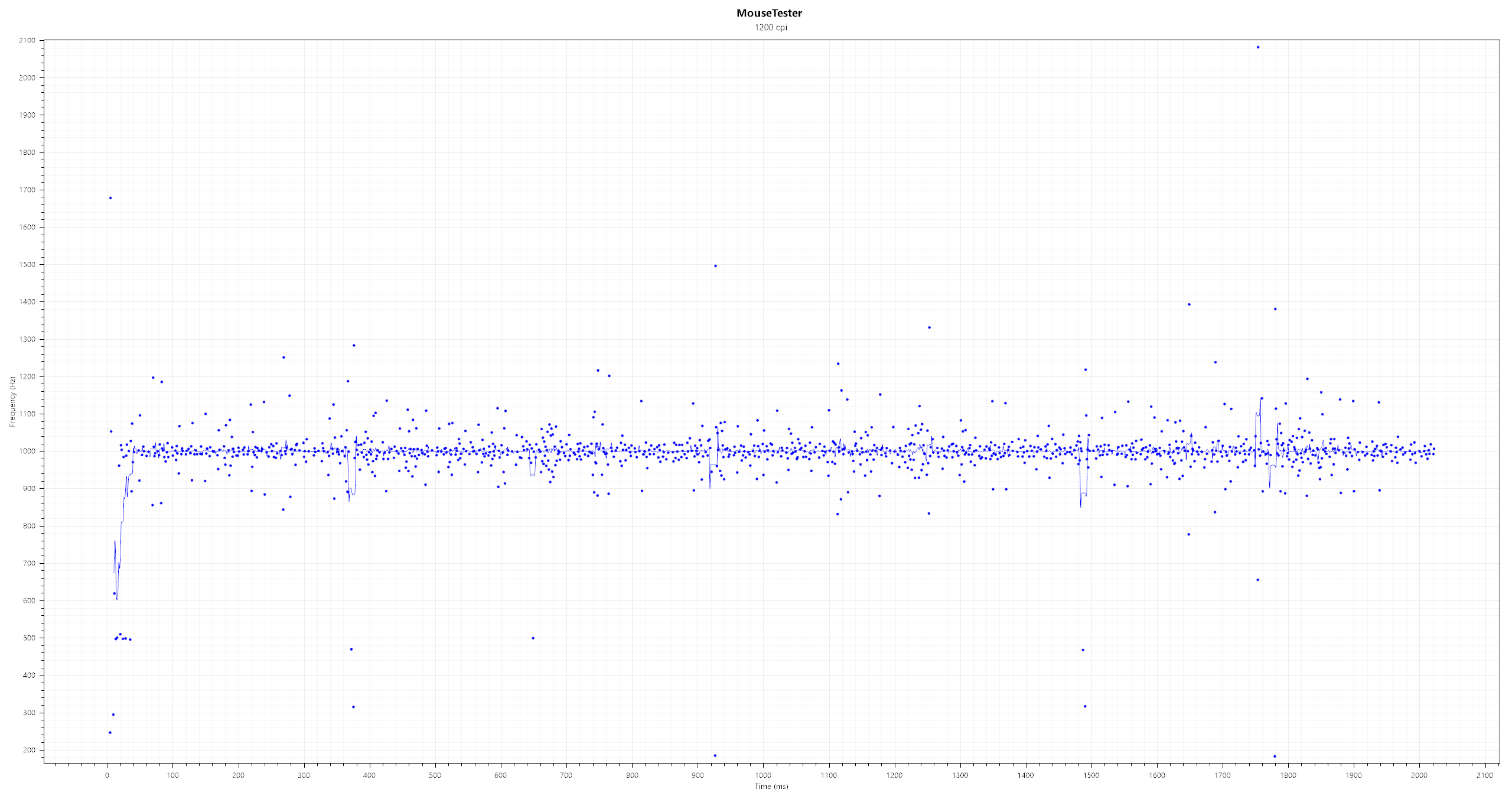Click the Frequency (Hz) axis label
This screenshot has height=799, width=1512.
tap(12, 401)
